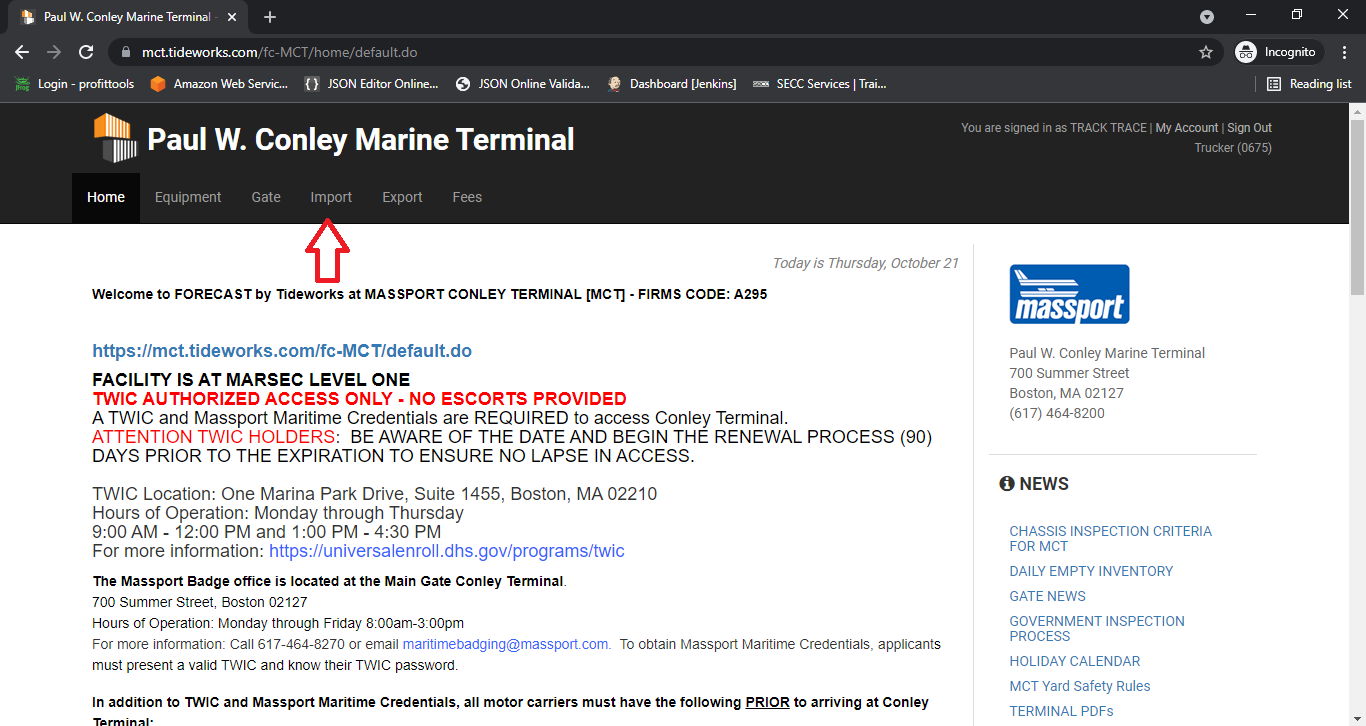This screenshot has width=1366, height=726.
Task: Open the tab search dropdown arrow
Action: pos(1207,17)
